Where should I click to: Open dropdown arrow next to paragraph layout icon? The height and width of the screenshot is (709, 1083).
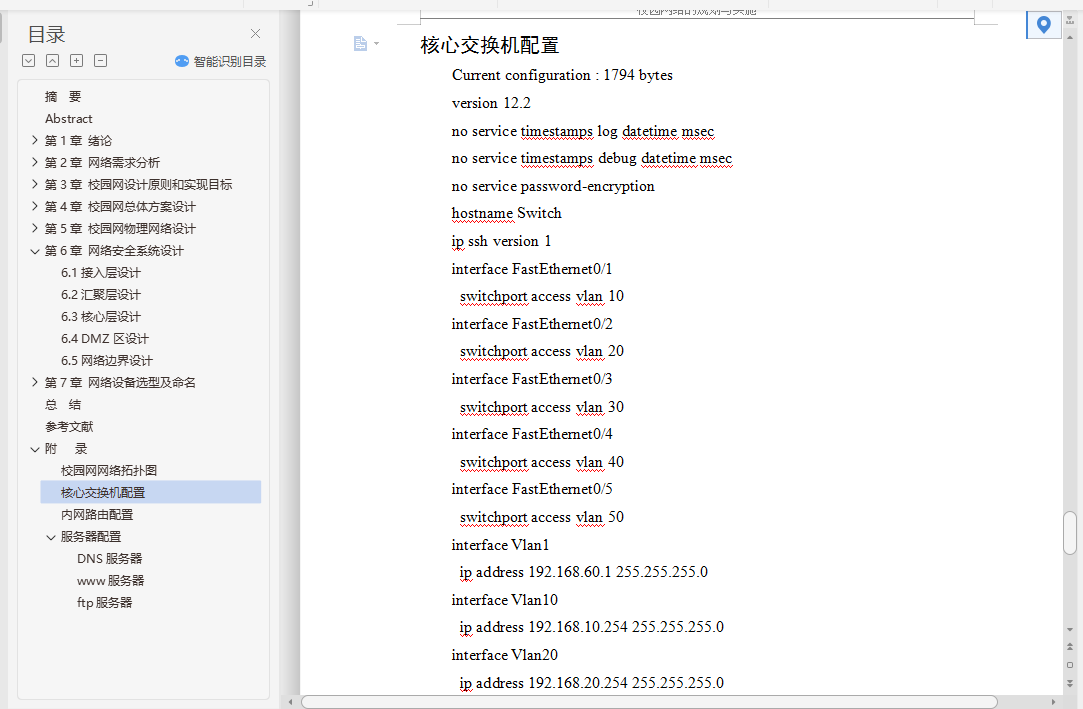(x=376, y=43)
